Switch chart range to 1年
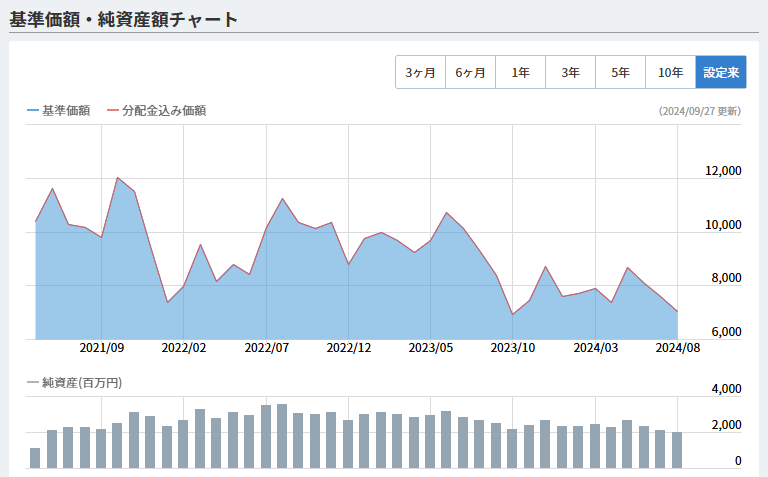This screenshot has width=768, height=477. coord(521,72)
